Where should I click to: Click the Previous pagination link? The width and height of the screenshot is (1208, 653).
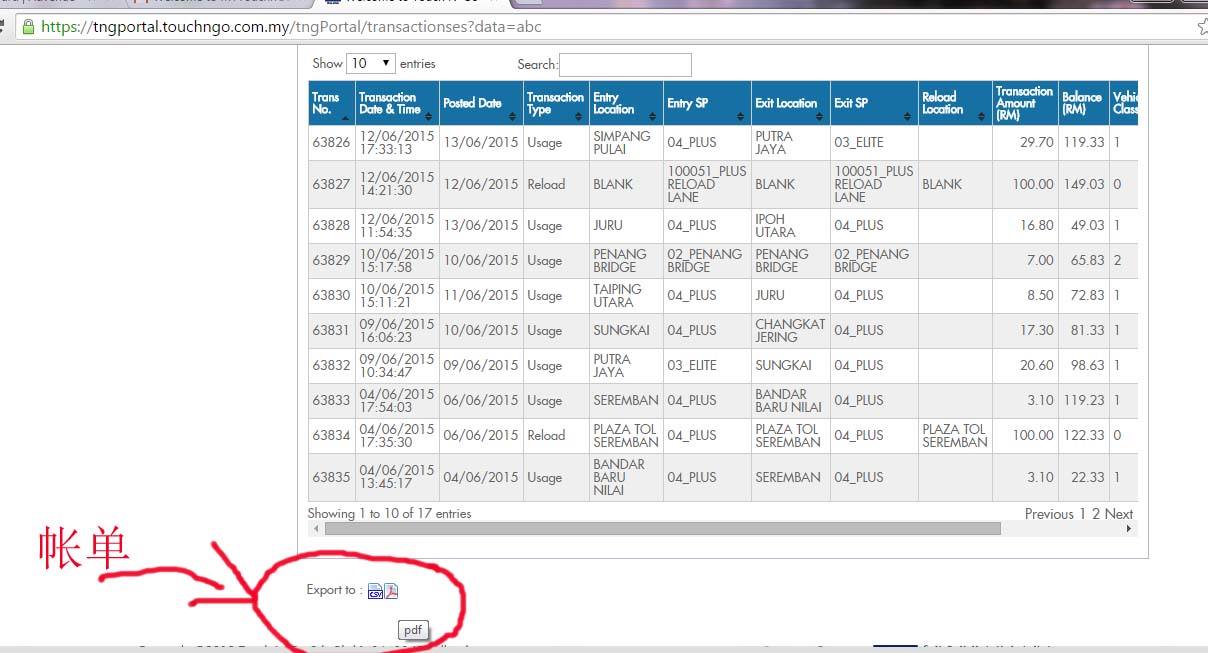pyautogui.click(x=1049, y=513)
